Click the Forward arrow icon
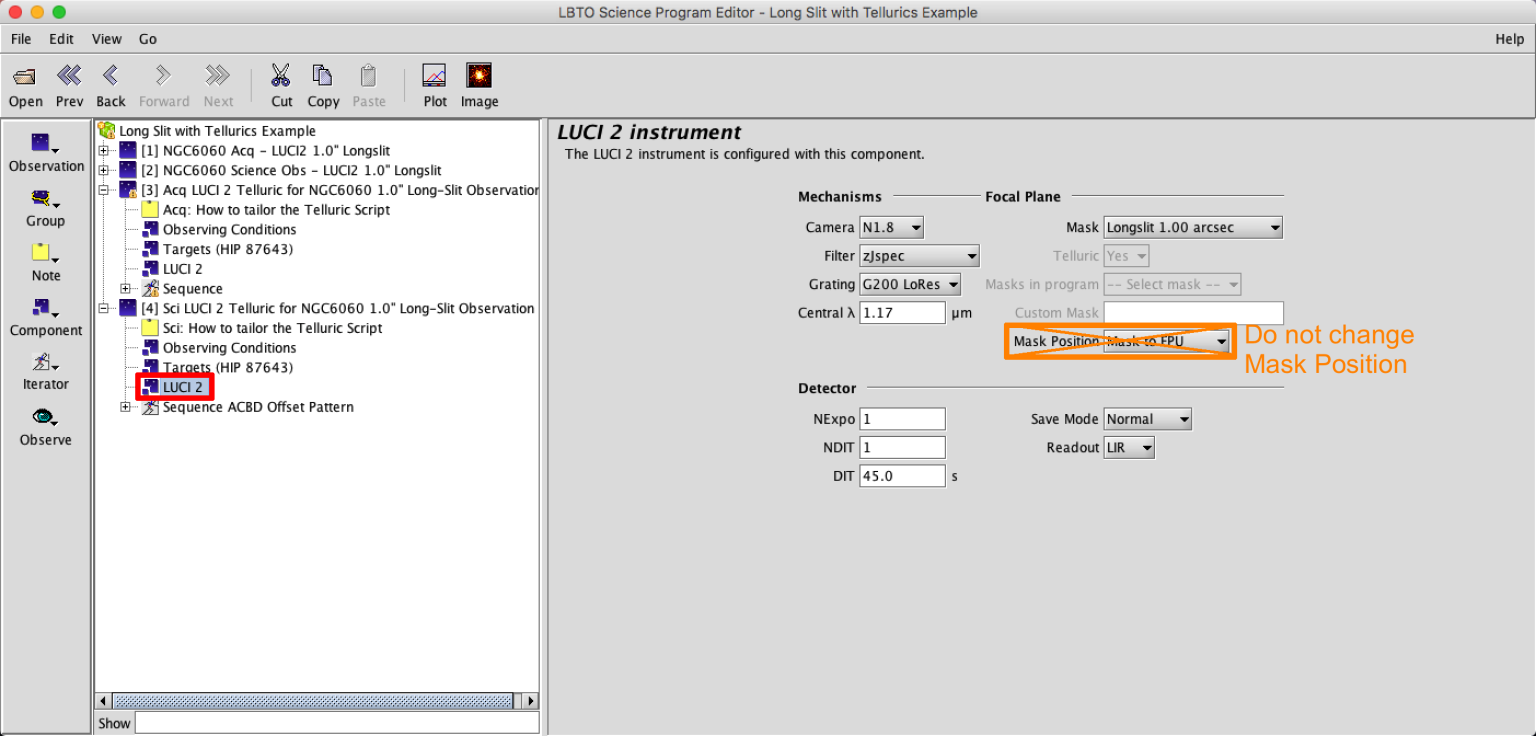The height and width of the screenshot is (736, 1536). coord(164,76)
